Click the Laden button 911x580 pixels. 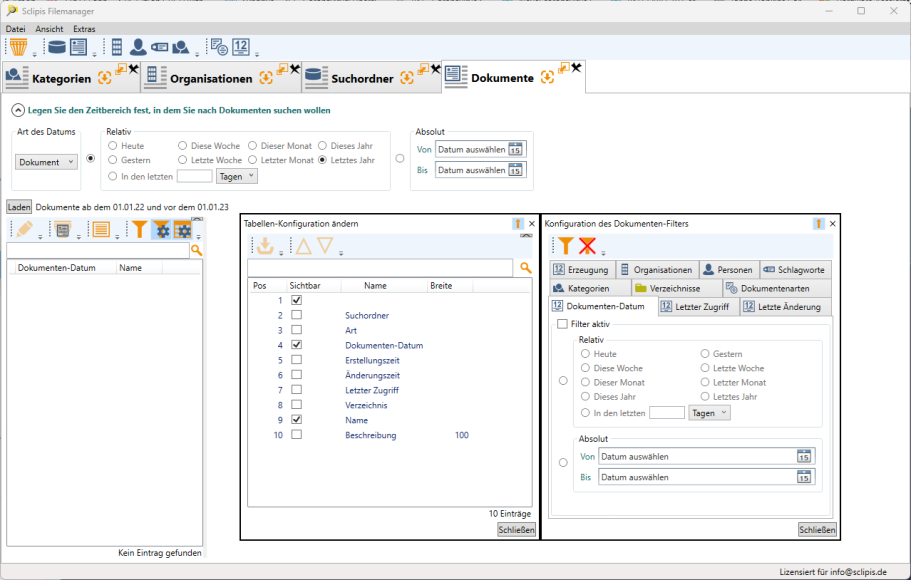click(x=19, y=207)
